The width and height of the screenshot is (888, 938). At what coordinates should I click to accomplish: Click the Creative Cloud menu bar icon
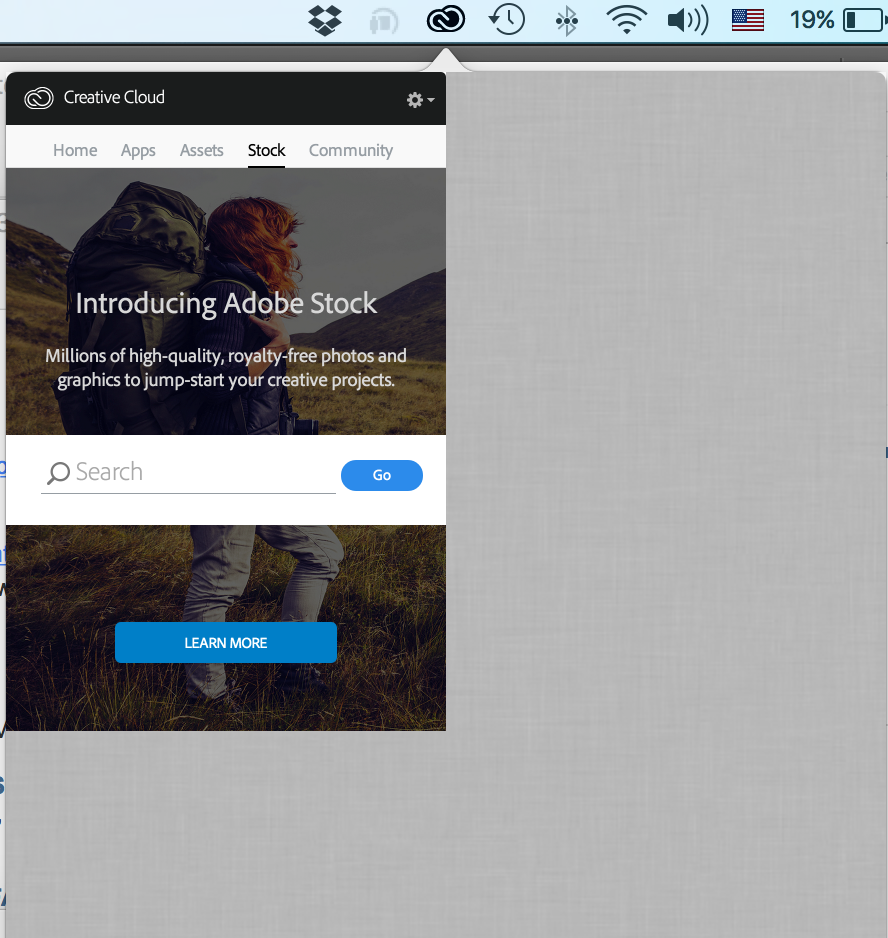(x=446, y=20)
